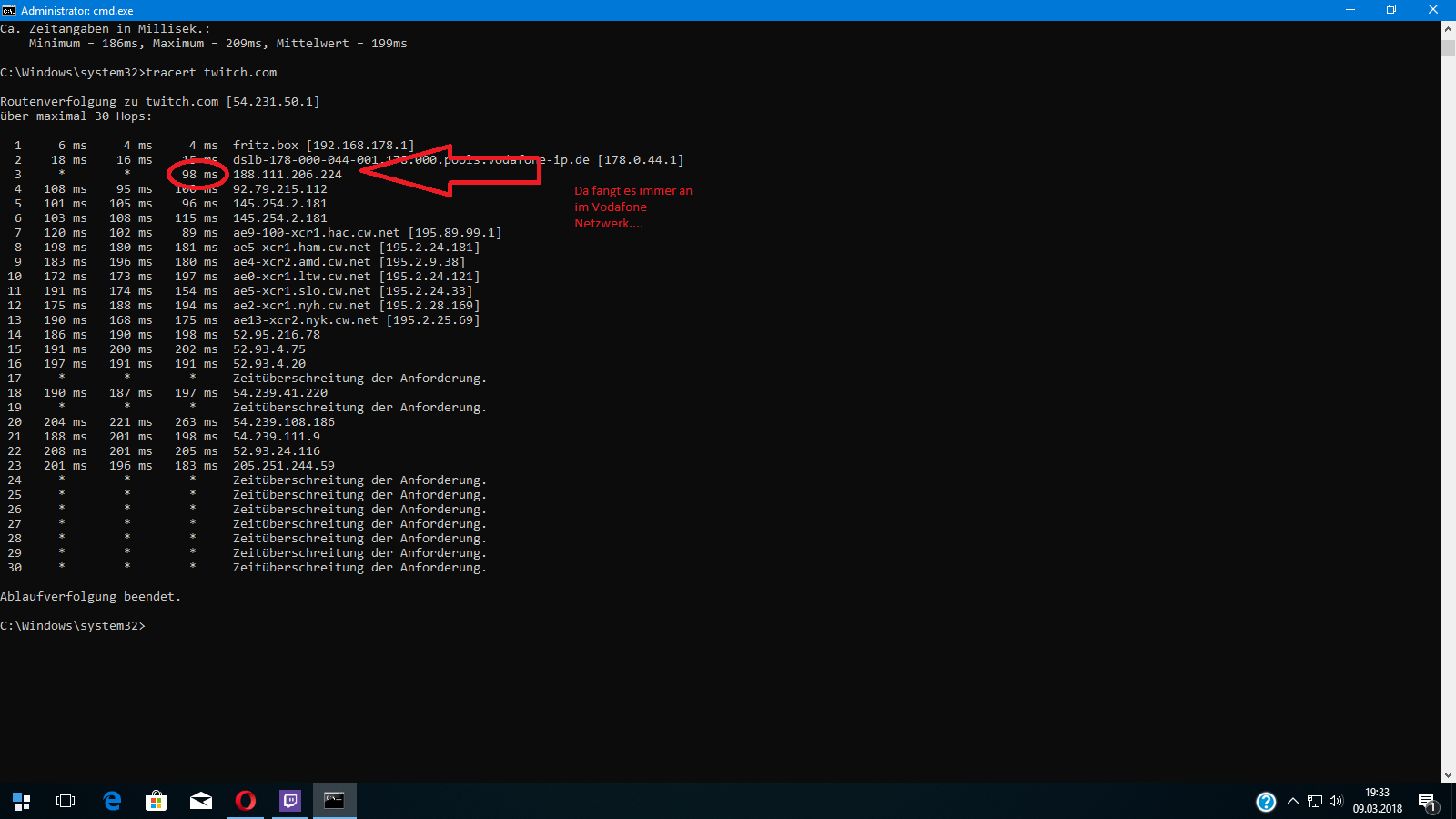Click the text 'tracert twitch.com'
1456x819 pixels.
(x=211, y=73)
